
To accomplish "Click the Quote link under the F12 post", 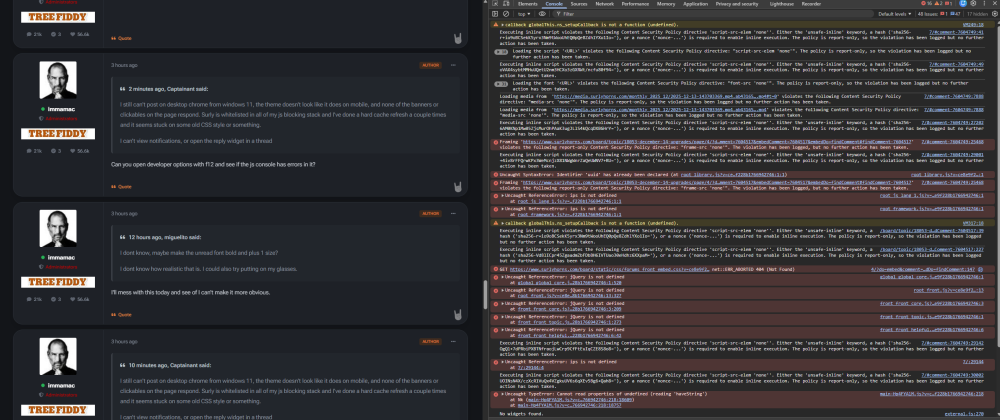I will (122, 186).
